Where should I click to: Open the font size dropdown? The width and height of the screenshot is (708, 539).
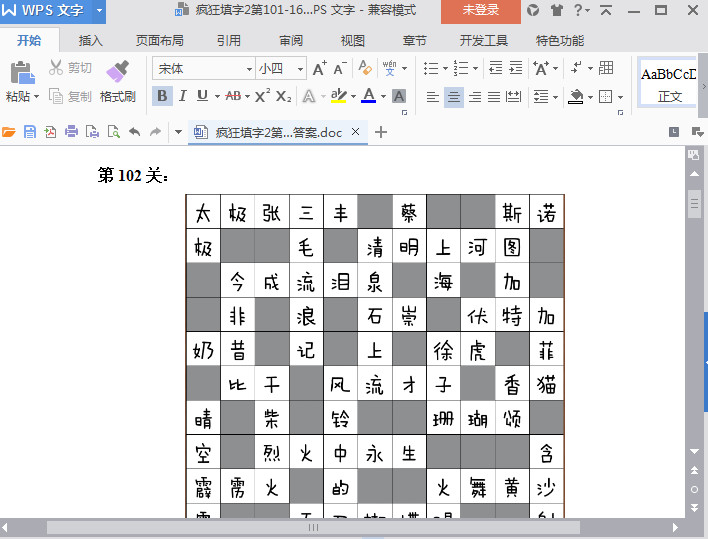pyautogui.click(x=300, y=69)
